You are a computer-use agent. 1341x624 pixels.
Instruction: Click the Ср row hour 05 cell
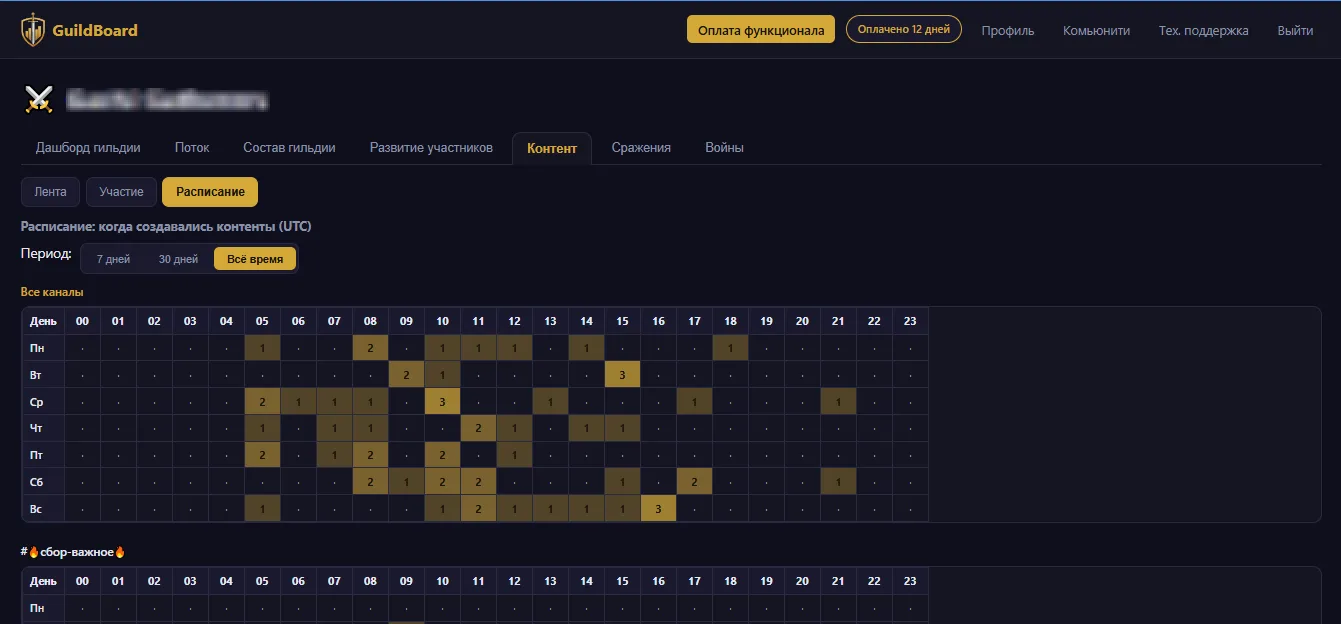[x=262, y=402]
